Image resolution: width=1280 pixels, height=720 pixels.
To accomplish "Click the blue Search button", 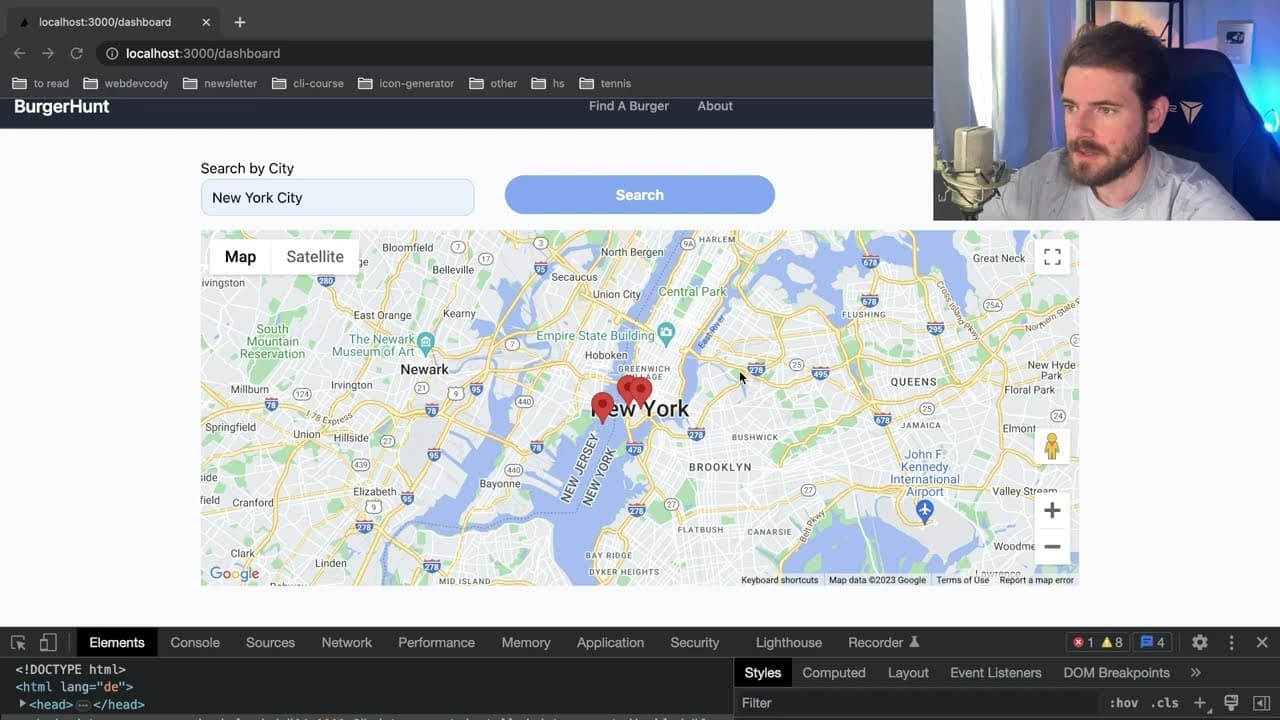I will tap(639, 195).
